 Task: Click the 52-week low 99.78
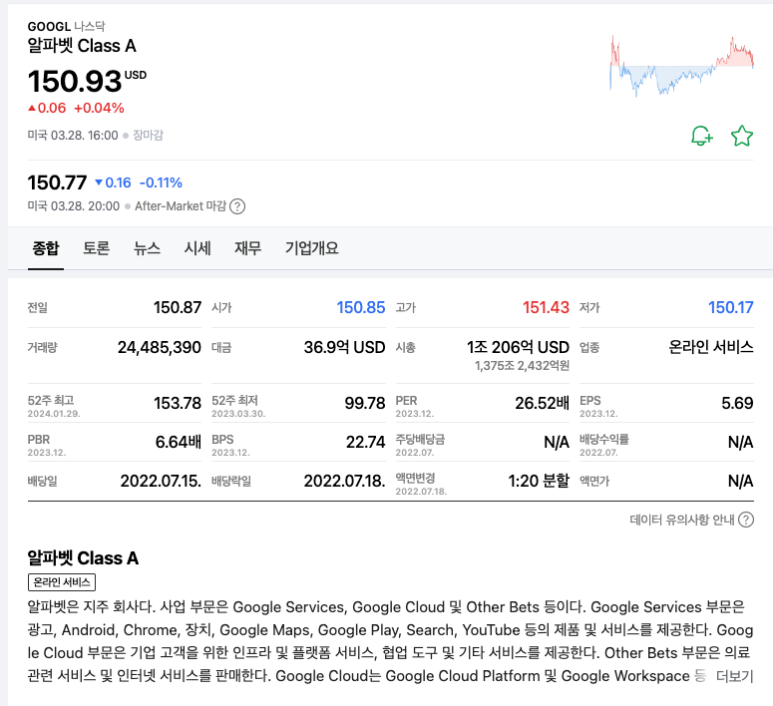pos(365,403)
